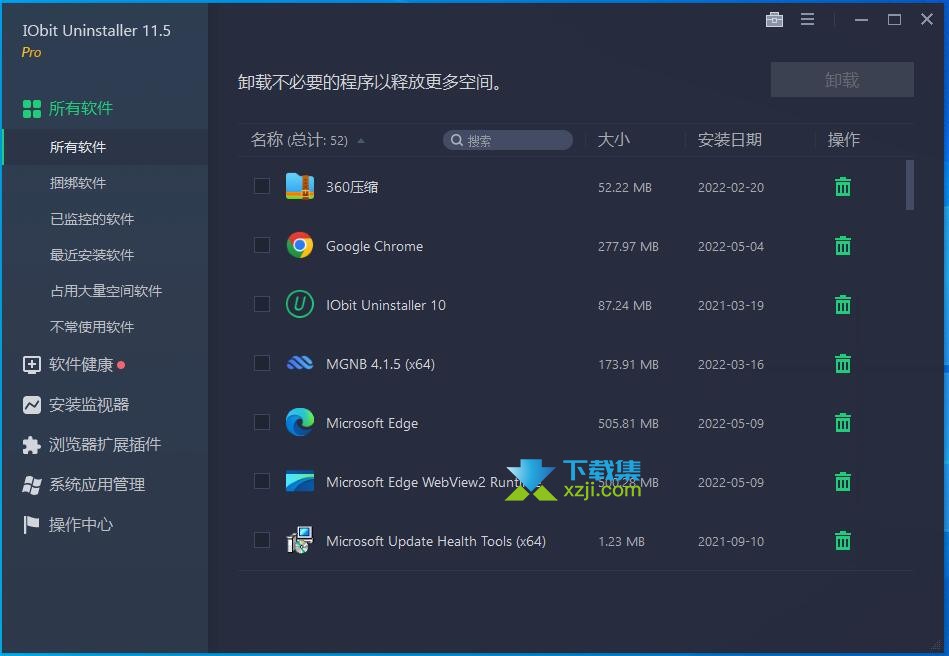Click the 卸载 button
Image resolution: width=949 pixels, height=656 pixels.
pyautogui.click(x=842, y=80)
